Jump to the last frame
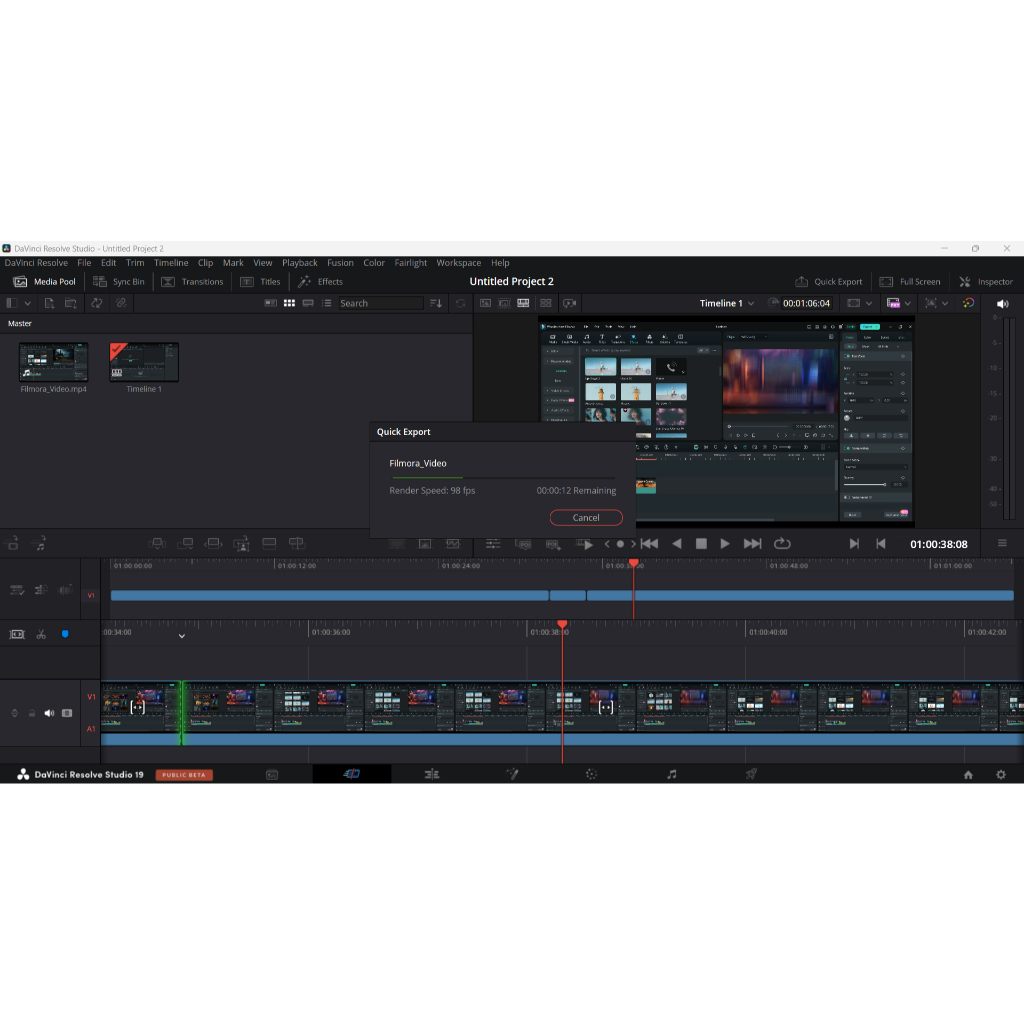1024x1024 pixels. (752, 543)
